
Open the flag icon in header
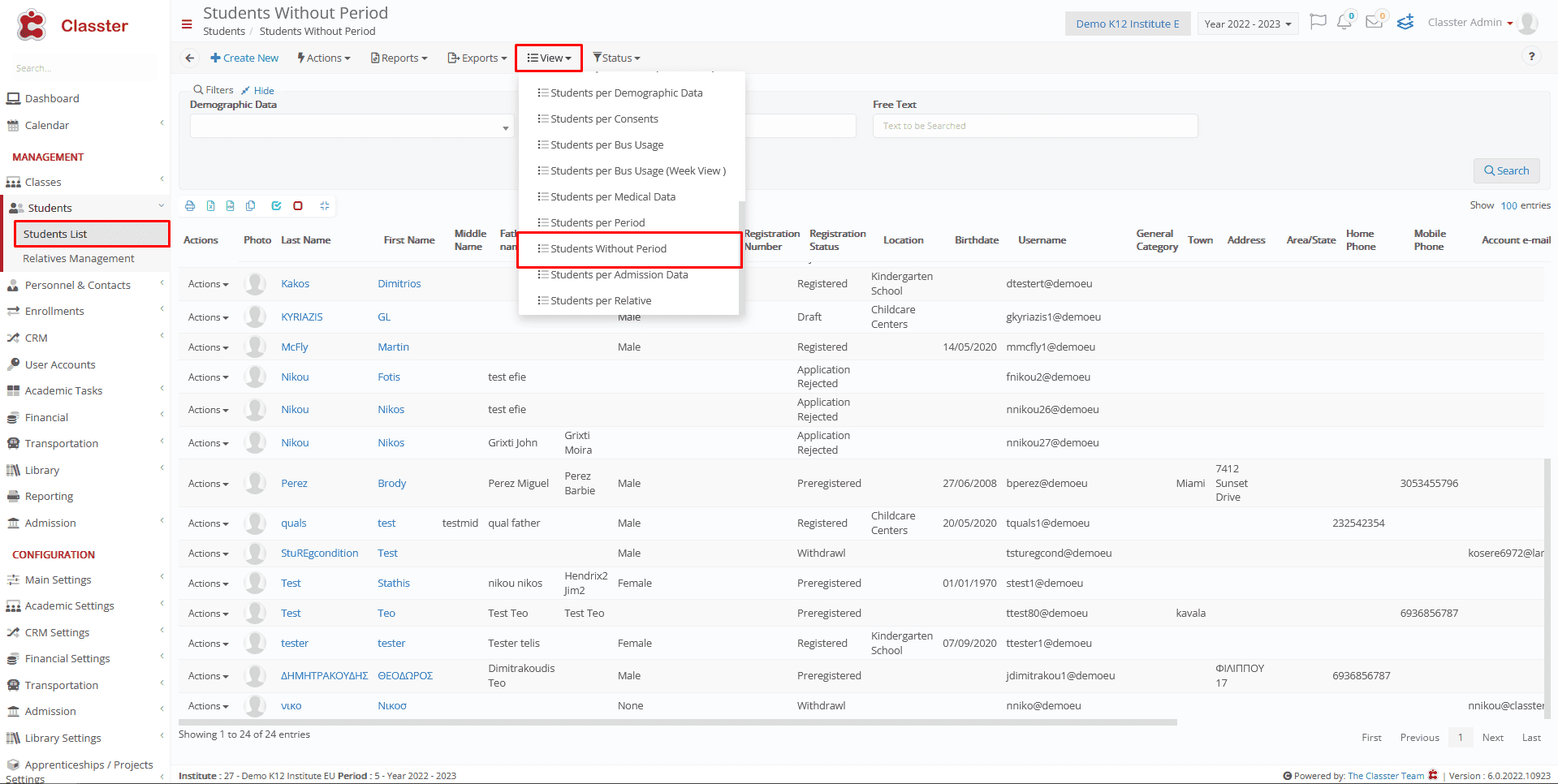point(1318,22)
